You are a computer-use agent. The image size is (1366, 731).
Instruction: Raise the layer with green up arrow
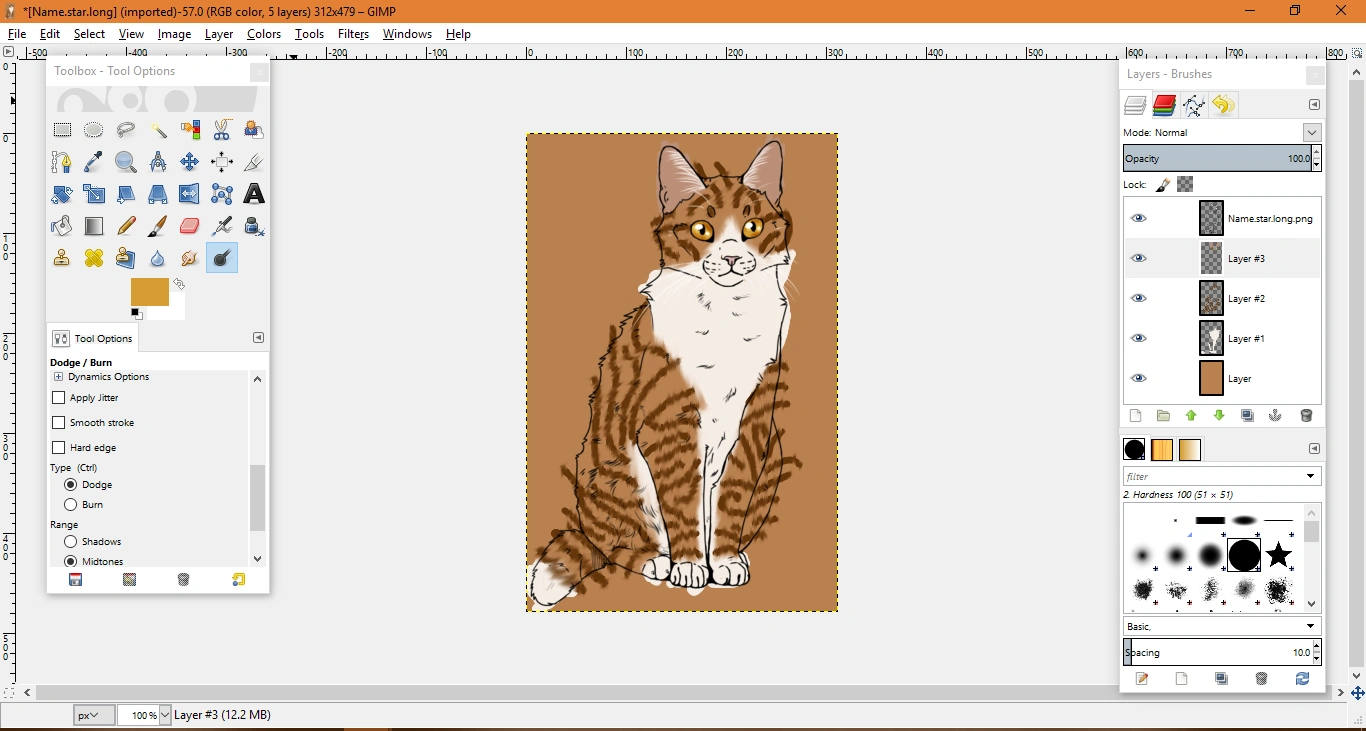pyautogui.click(x=1191, y=416)
